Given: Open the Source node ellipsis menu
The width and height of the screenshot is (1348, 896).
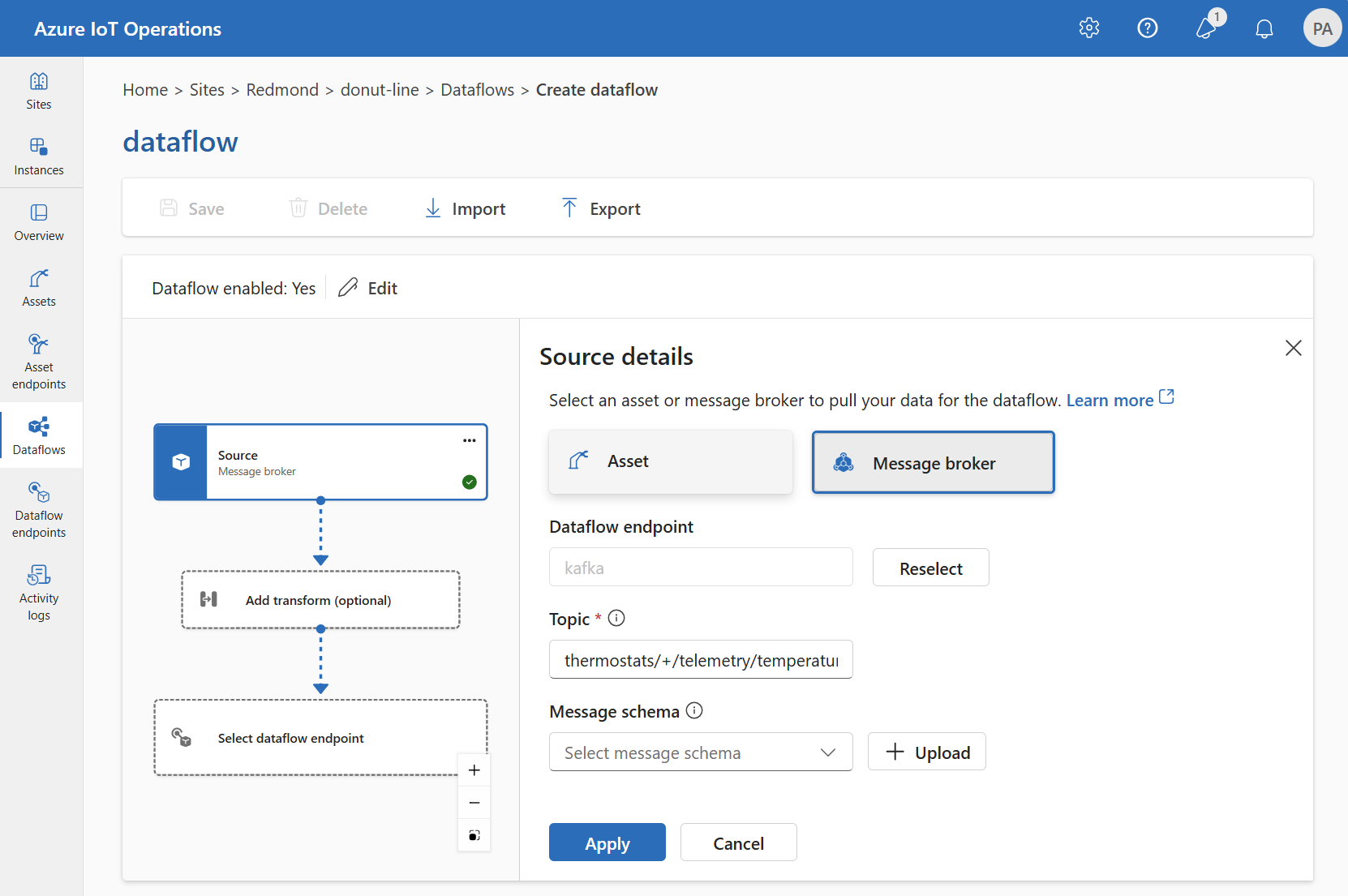Looking at the screenshot, I should tap(470, 440).
